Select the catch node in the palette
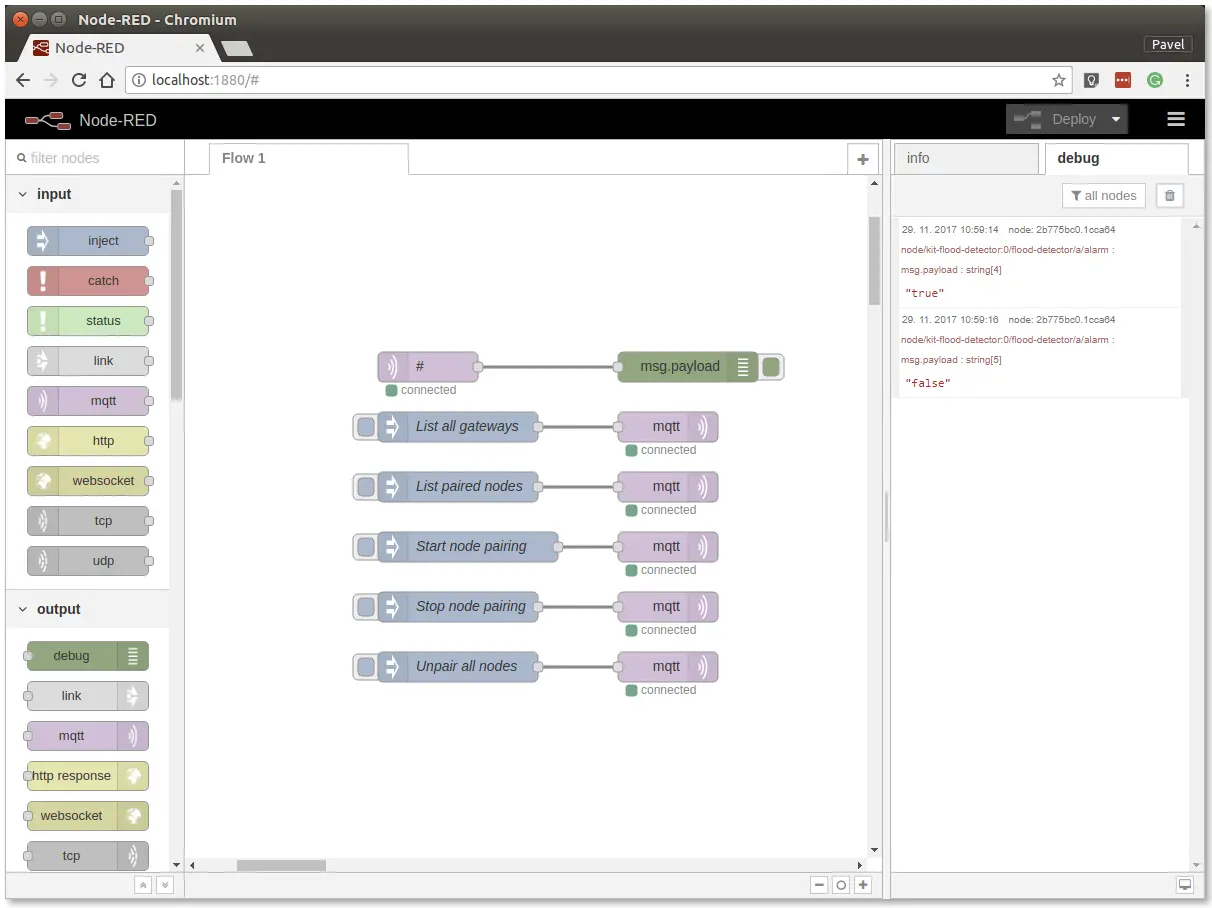This screenshot has height=908, width=1212. coord(88,281)
